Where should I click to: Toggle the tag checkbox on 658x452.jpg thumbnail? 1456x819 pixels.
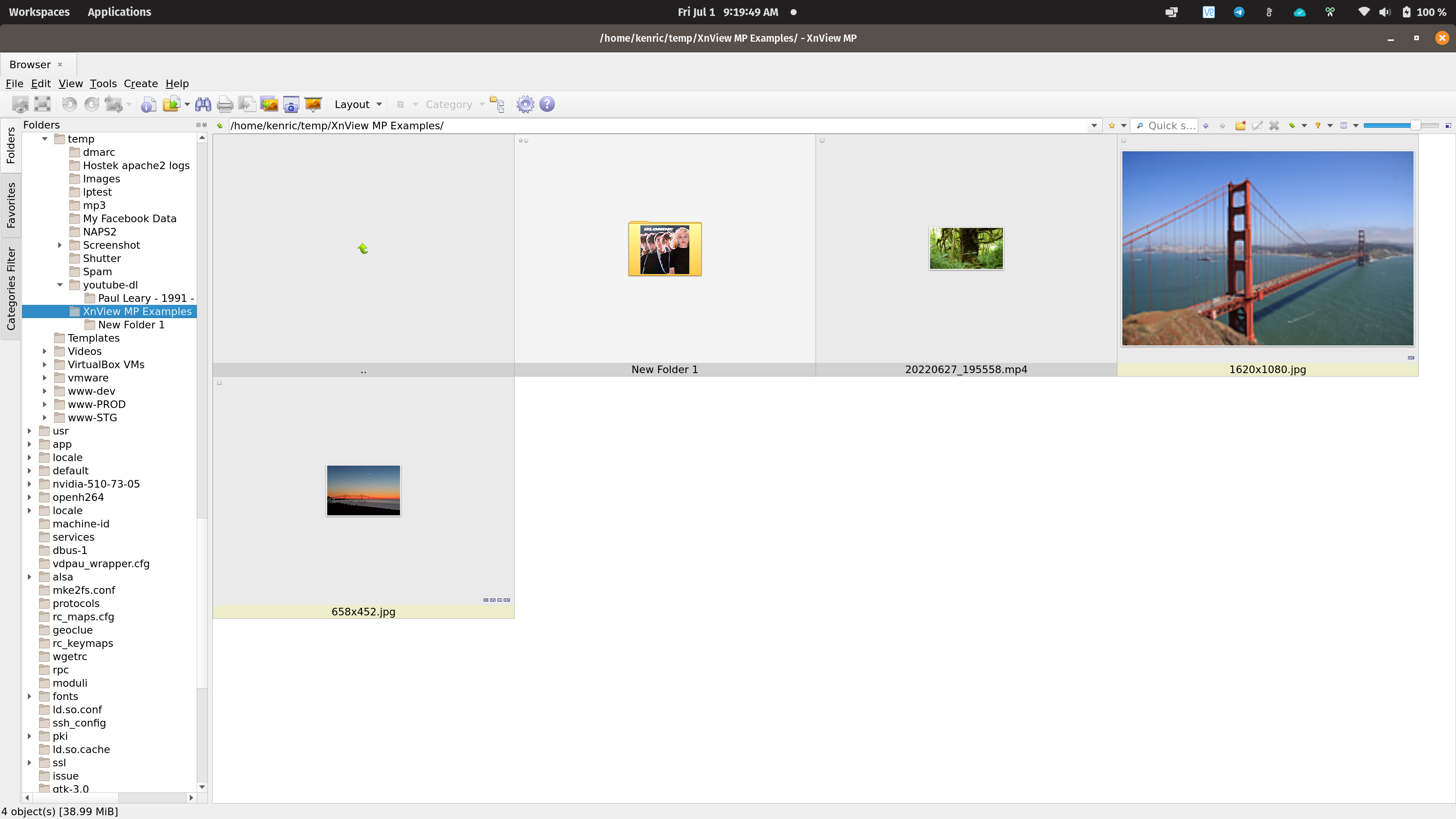coord(219,383)
